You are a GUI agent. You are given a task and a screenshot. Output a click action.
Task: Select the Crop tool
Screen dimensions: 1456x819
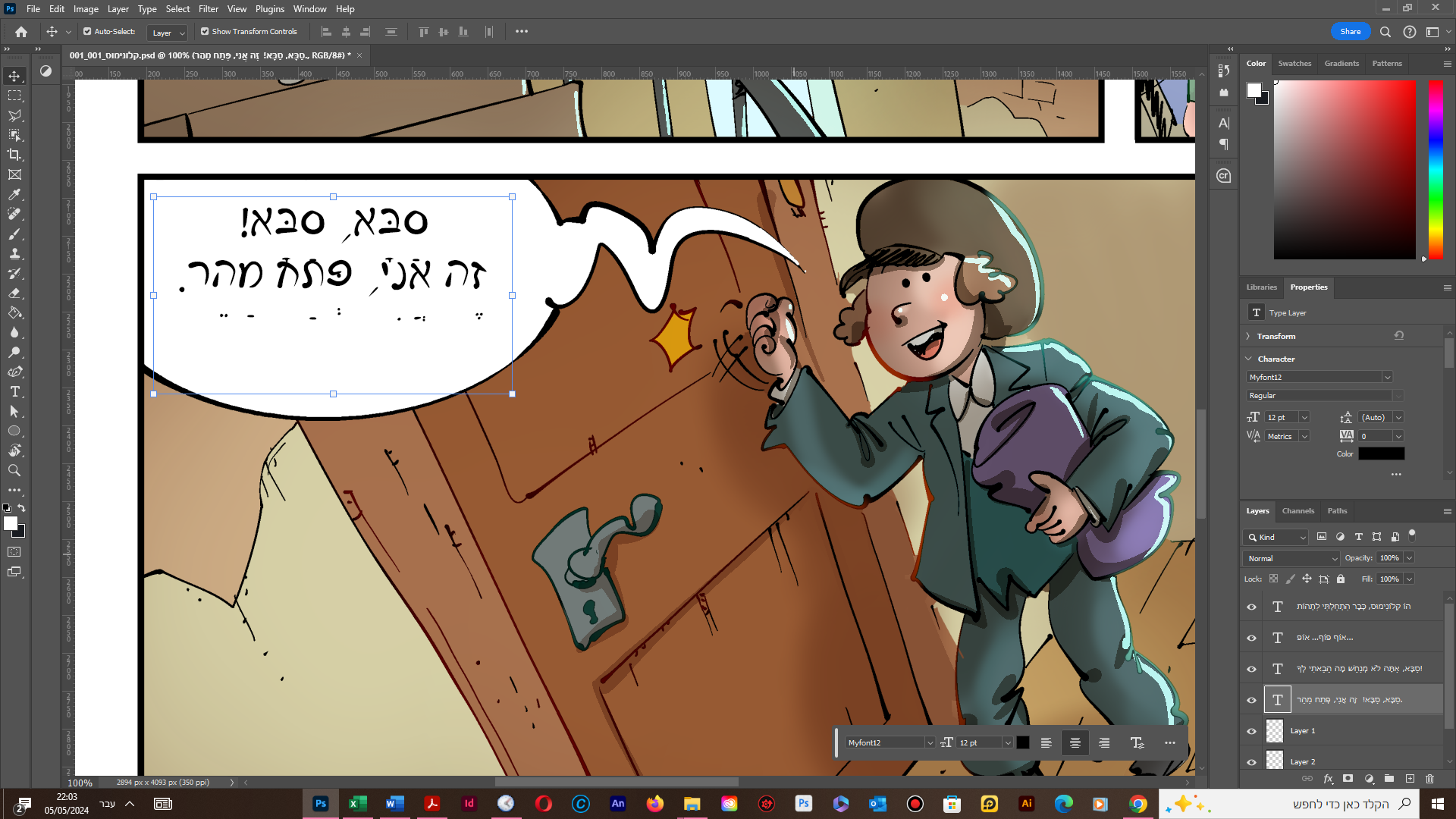coord(14,155)
